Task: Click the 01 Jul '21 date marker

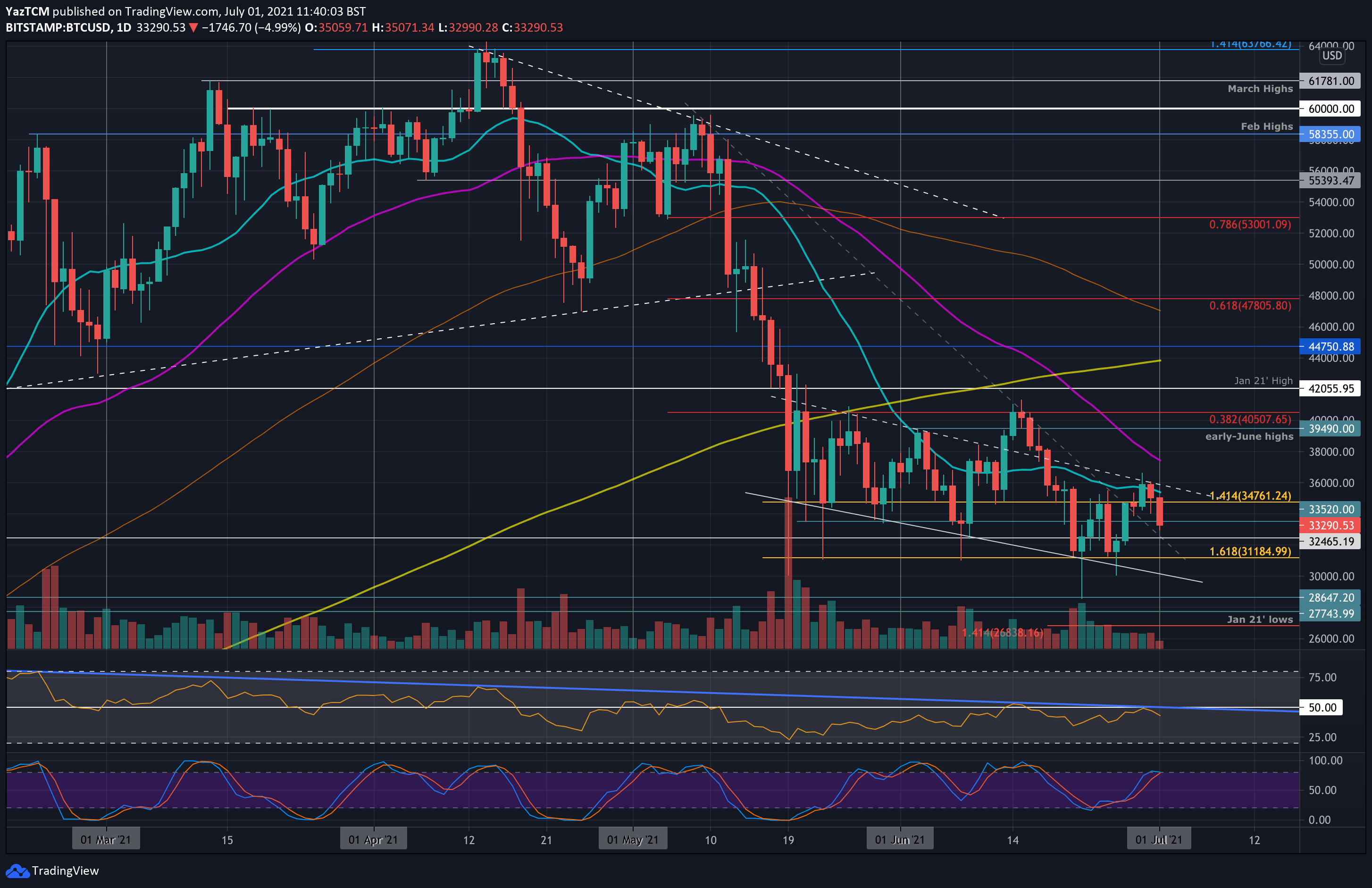Action: click(x=1159, y=839)
